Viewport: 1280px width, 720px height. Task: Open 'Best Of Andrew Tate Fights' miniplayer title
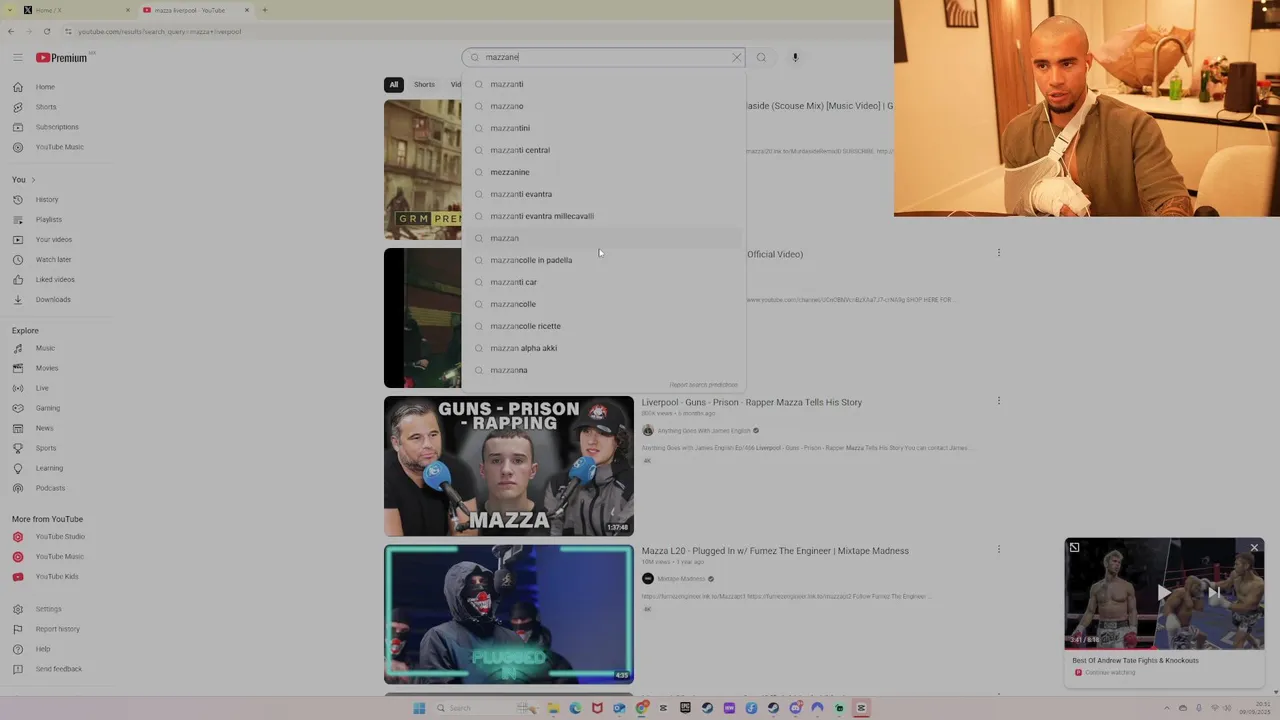(1135, 661)
